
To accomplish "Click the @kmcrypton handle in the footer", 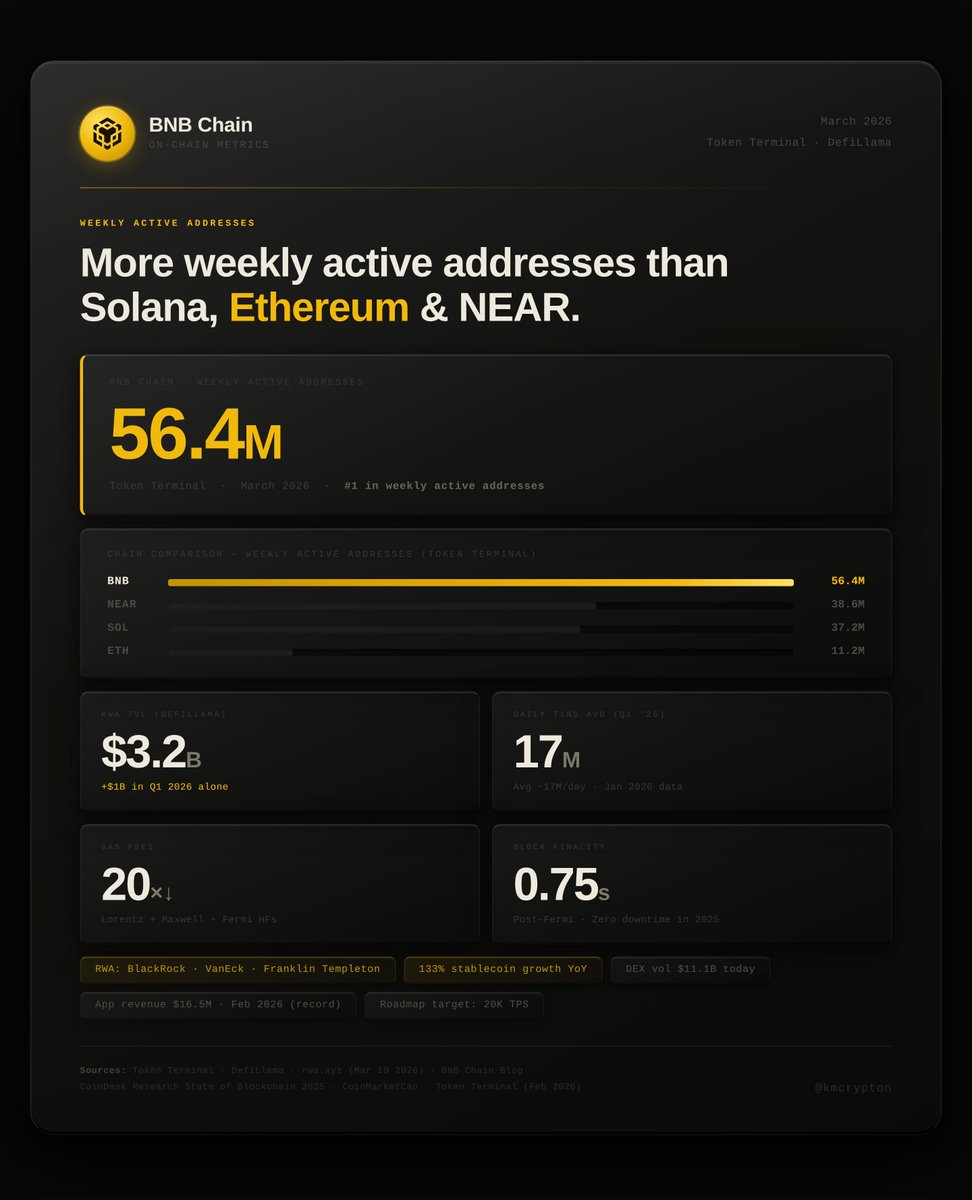I will point(853,1088).
